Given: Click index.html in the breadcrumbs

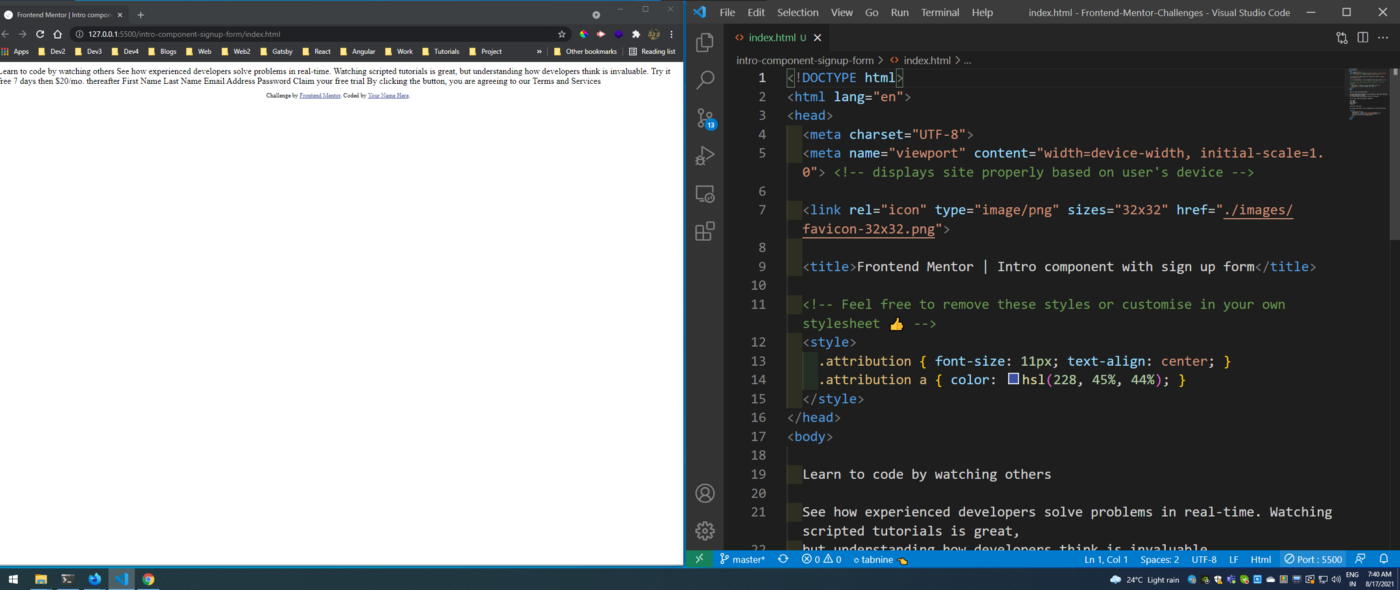Looking at the screenshot, I should click(x=920, y=60).
